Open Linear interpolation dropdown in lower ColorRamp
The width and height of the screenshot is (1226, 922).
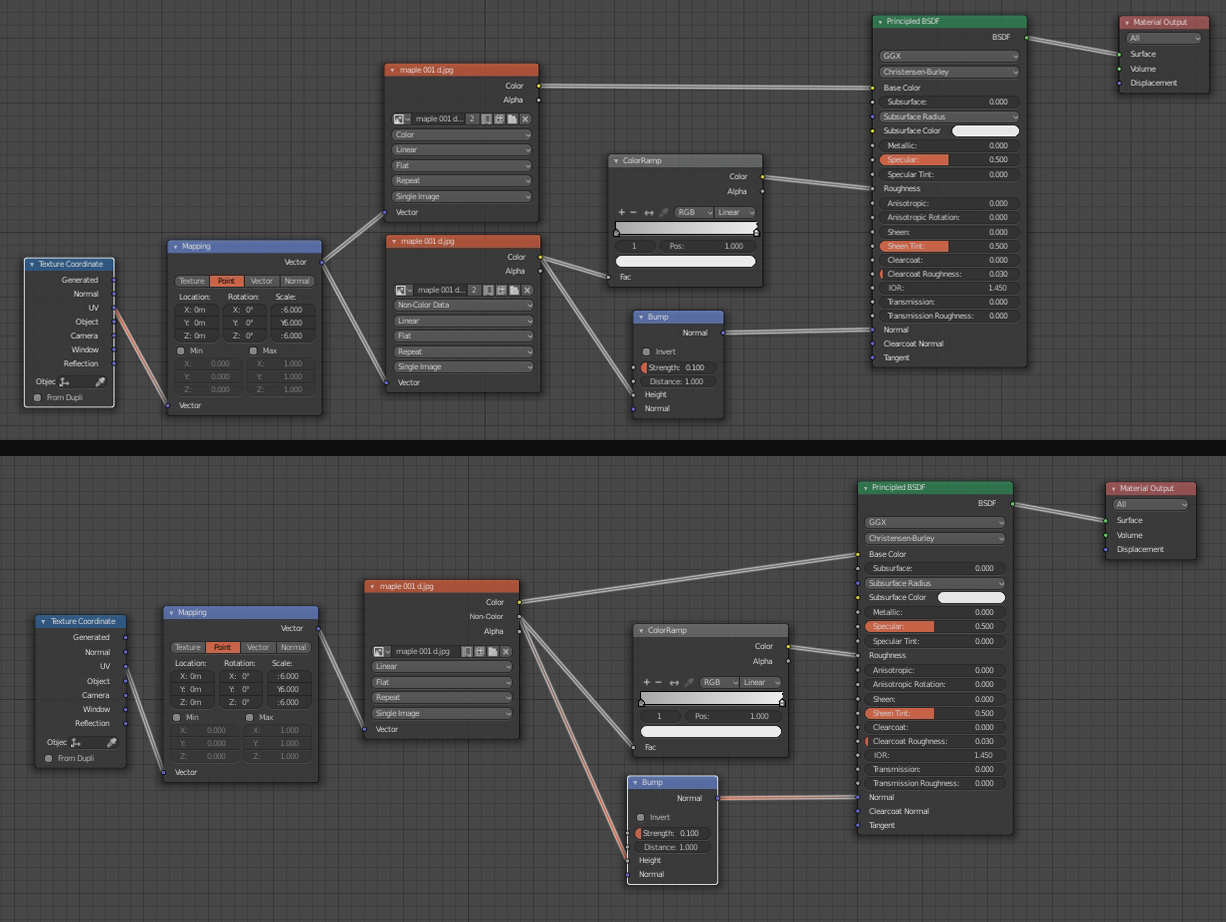[761, 682]
